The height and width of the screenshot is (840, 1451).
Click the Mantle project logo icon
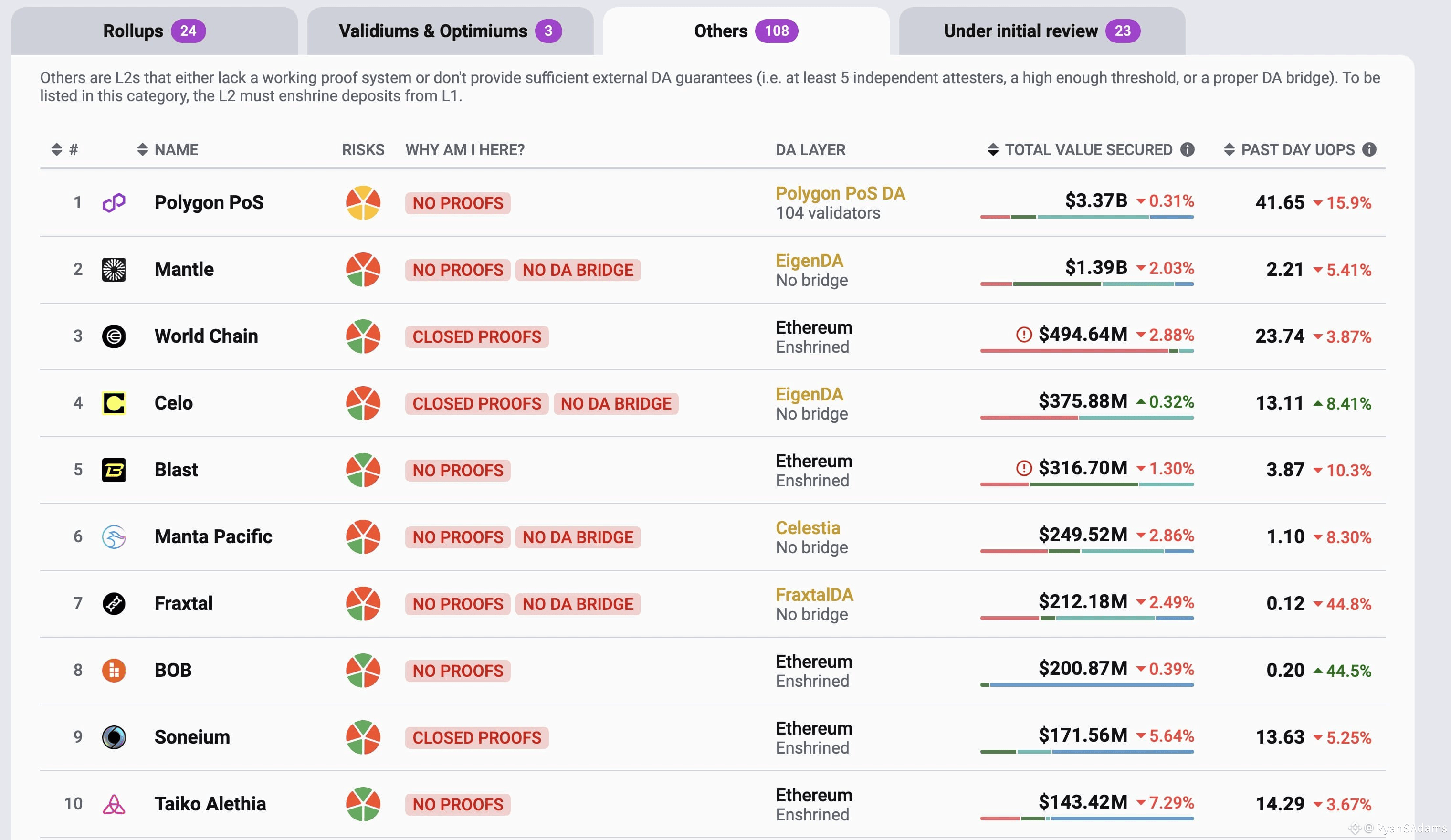(x=114, y=270)
